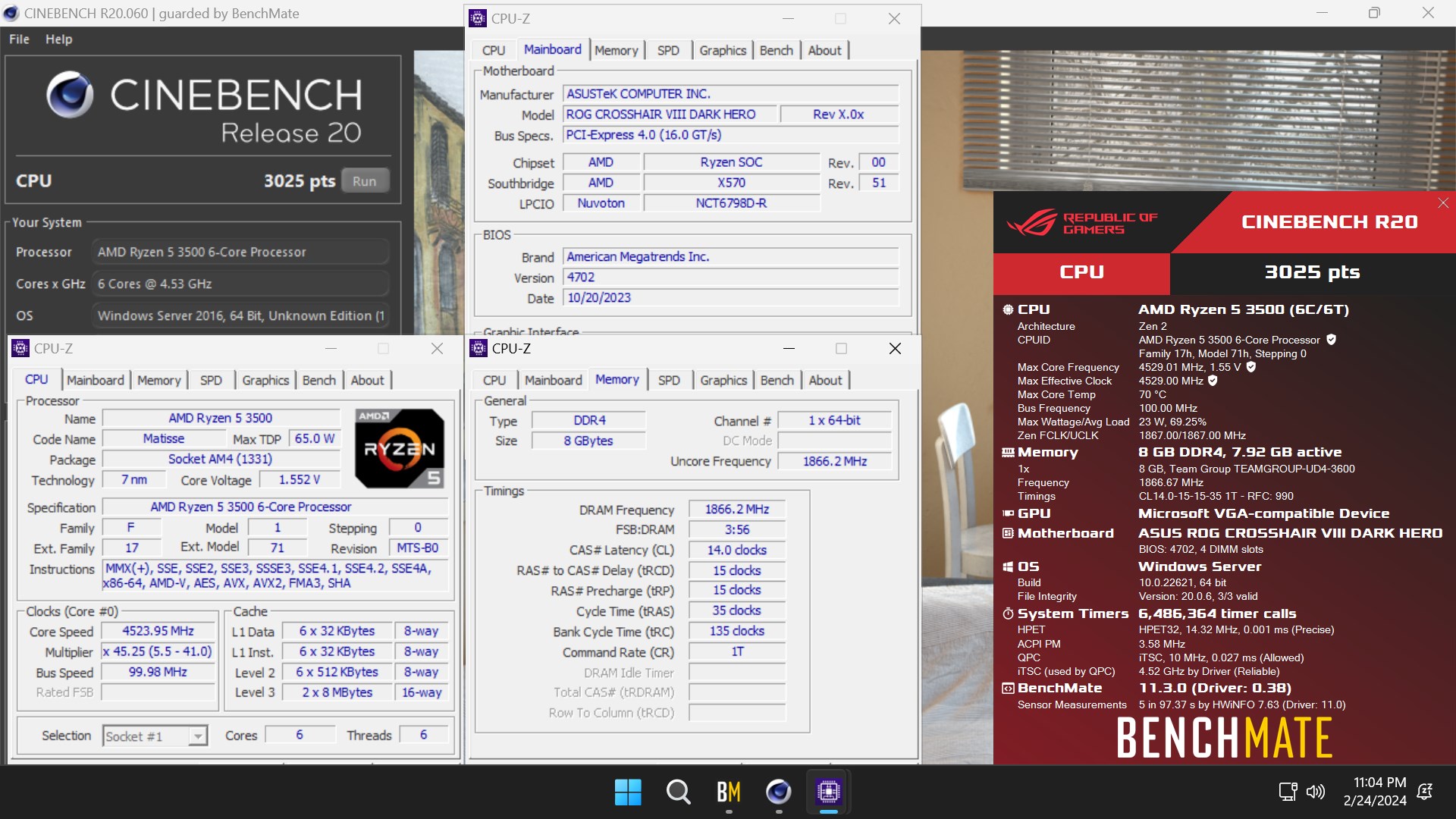
Task: Click Max Effective Clock verified shield
Action: click(1213, 381)
